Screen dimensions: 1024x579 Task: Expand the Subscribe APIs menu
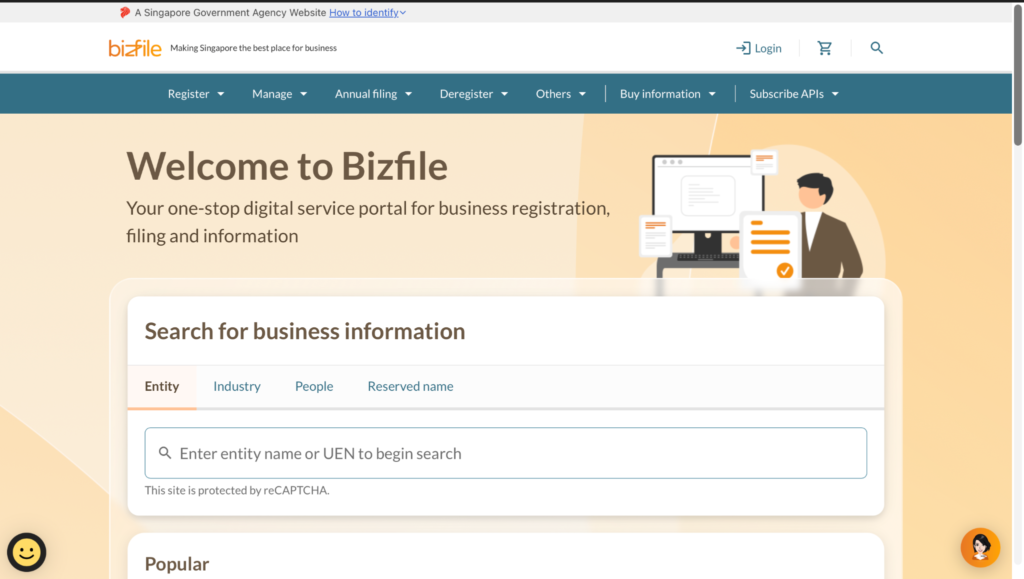[x=794, y=94]
